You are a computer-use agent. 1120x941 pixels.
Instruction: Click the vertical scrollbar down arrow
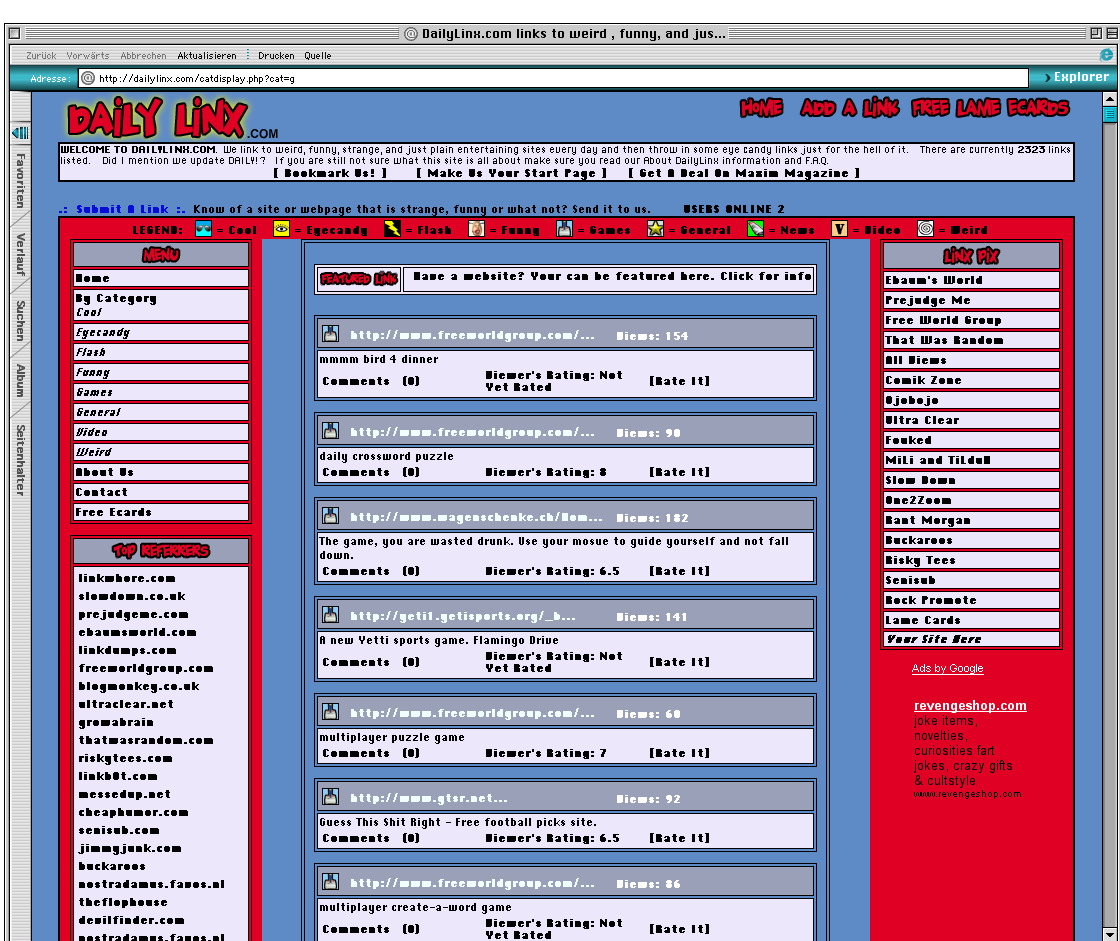pos(1109,933)
